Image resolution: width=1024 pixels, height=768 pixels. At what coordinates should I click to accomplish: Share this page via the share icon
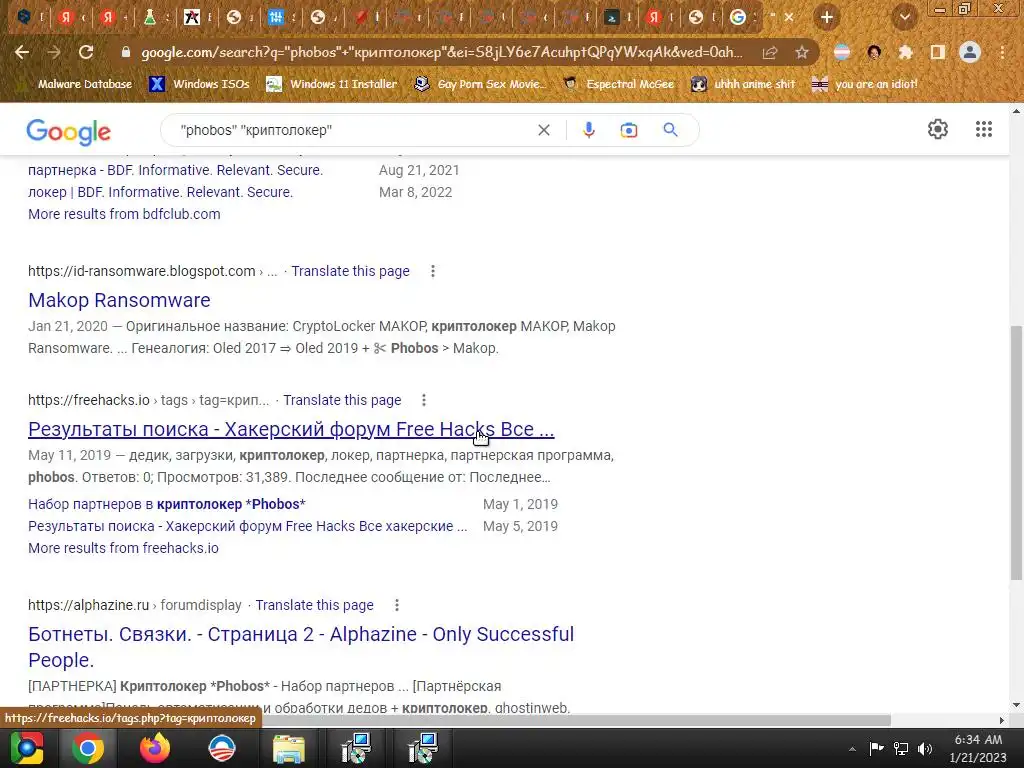pos(770,52)
